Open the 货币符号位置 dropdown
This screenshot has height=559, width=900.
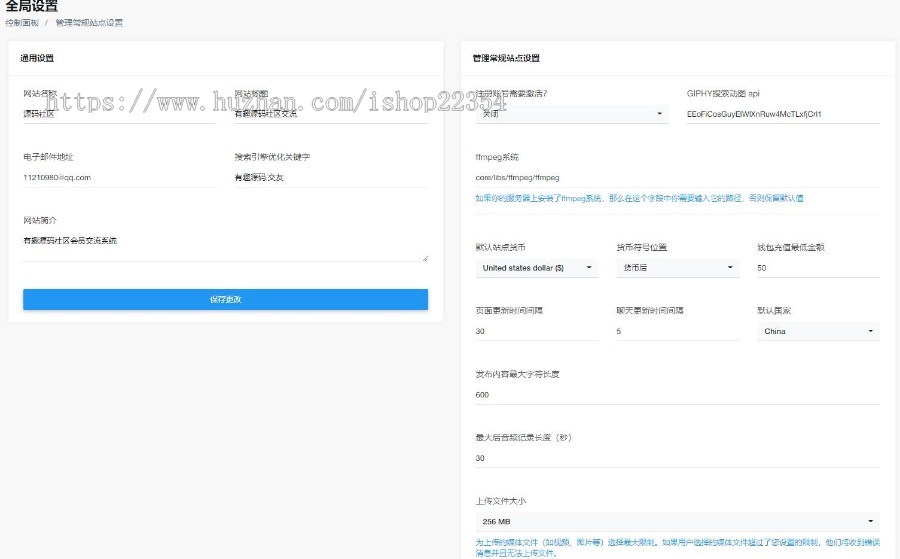pos(677,267)
